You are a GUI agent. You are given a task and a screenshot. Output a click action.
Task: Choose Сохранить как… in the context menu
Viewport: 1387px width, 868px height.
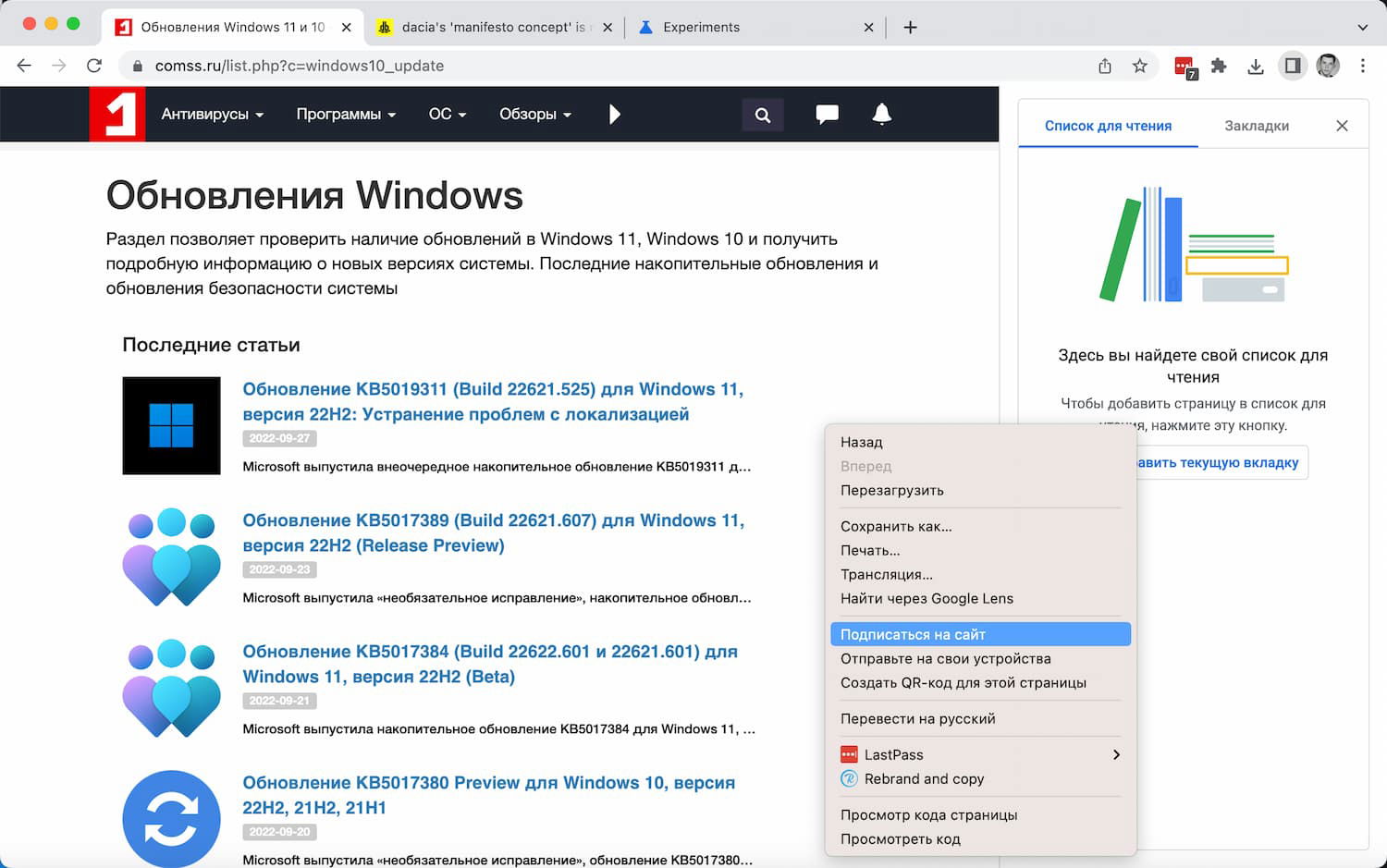(980, 527)
